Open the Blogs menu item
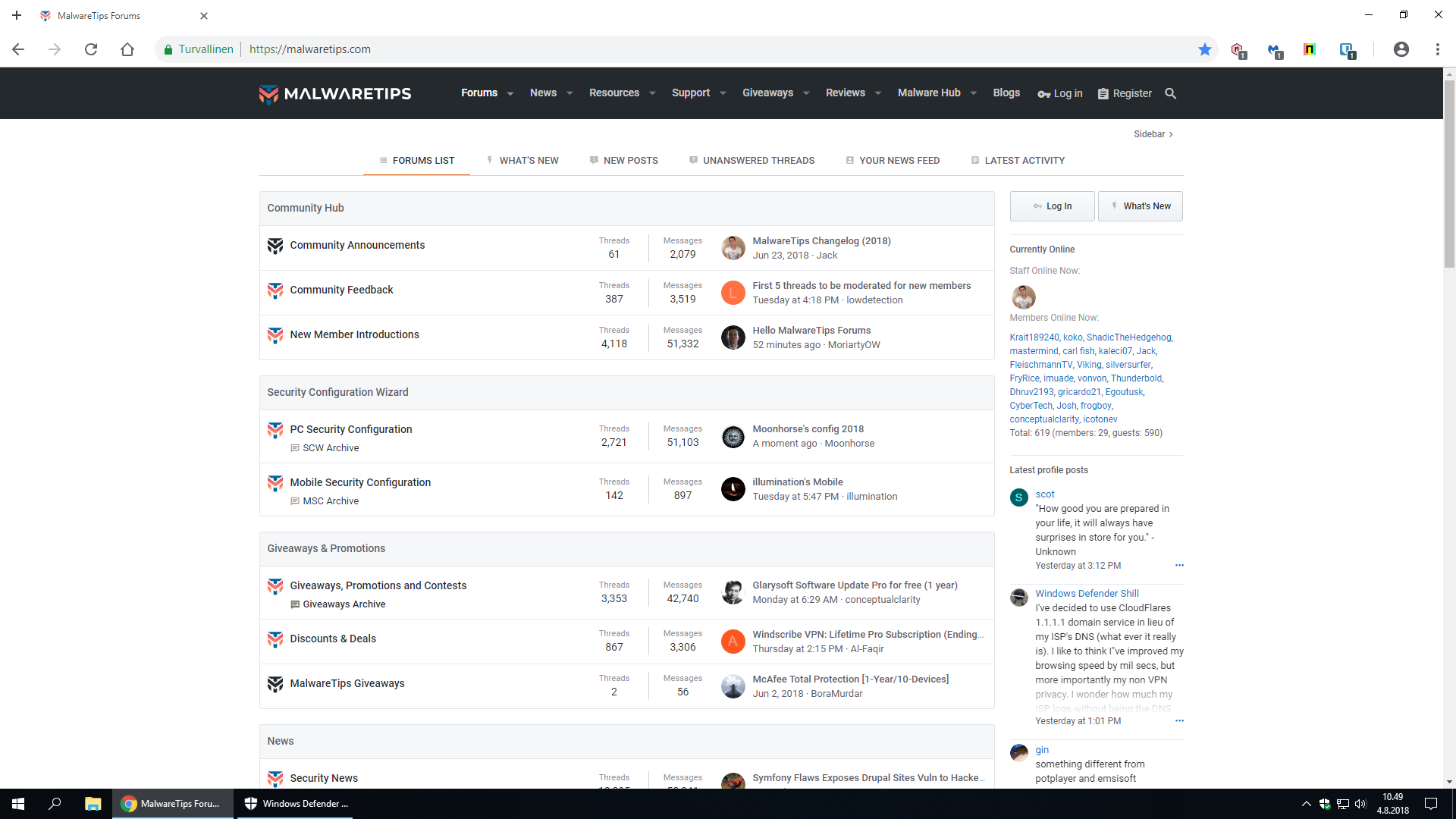This screenshot has height=819, width=1456. 1006,93
